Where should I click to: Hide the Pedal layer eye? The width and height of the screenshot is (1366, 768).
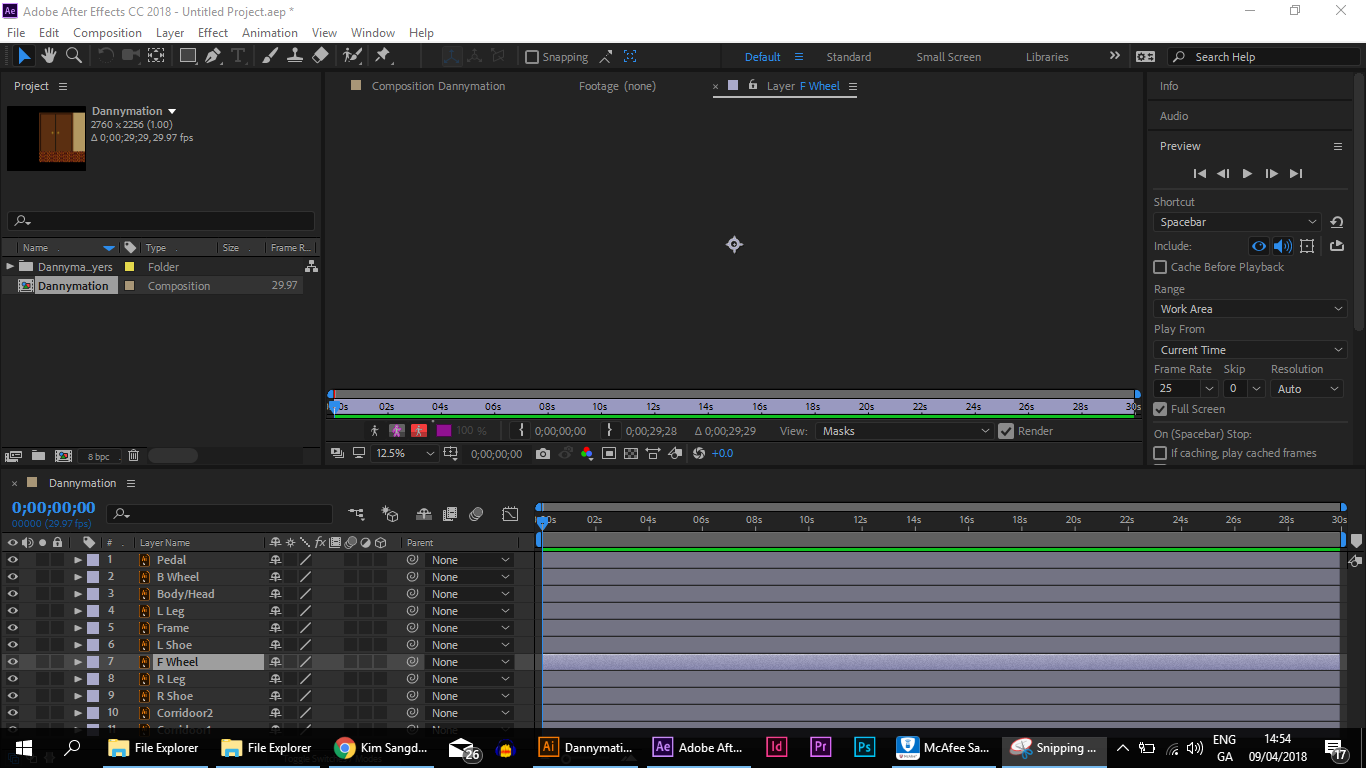pyautogui.click(x=13, y=560)
